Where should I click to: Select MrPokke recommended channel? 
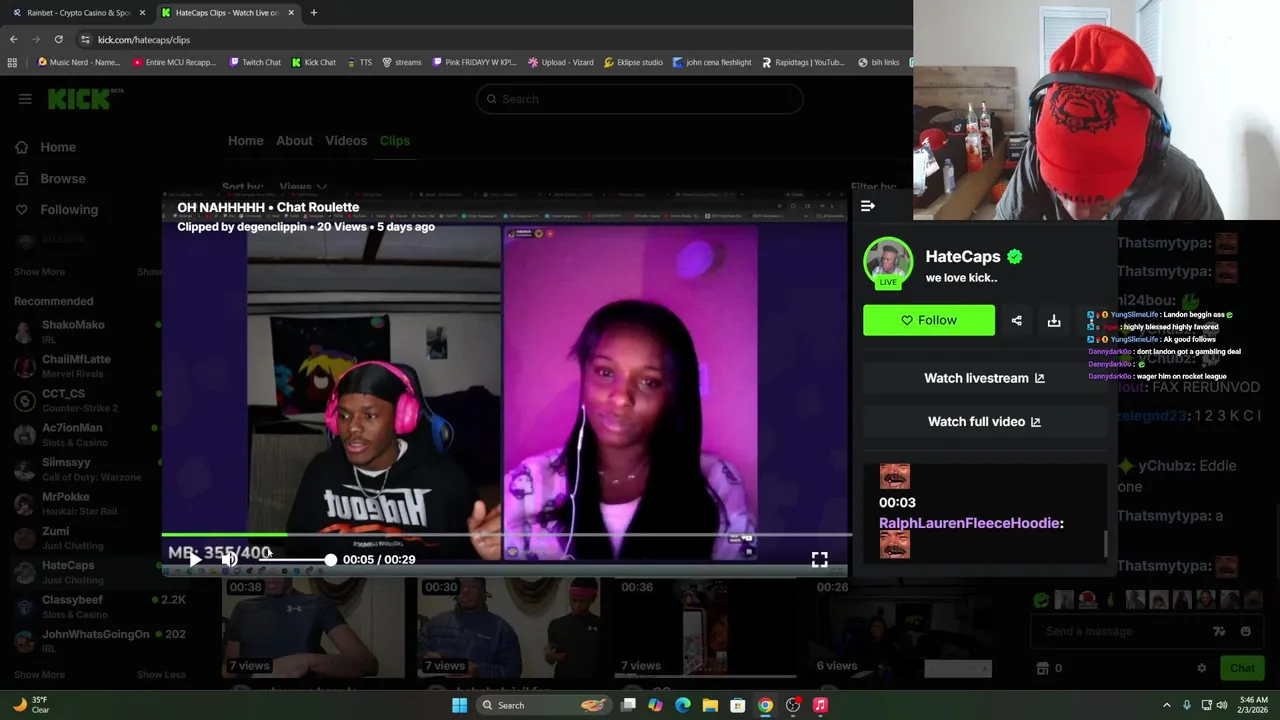point(87,503)
